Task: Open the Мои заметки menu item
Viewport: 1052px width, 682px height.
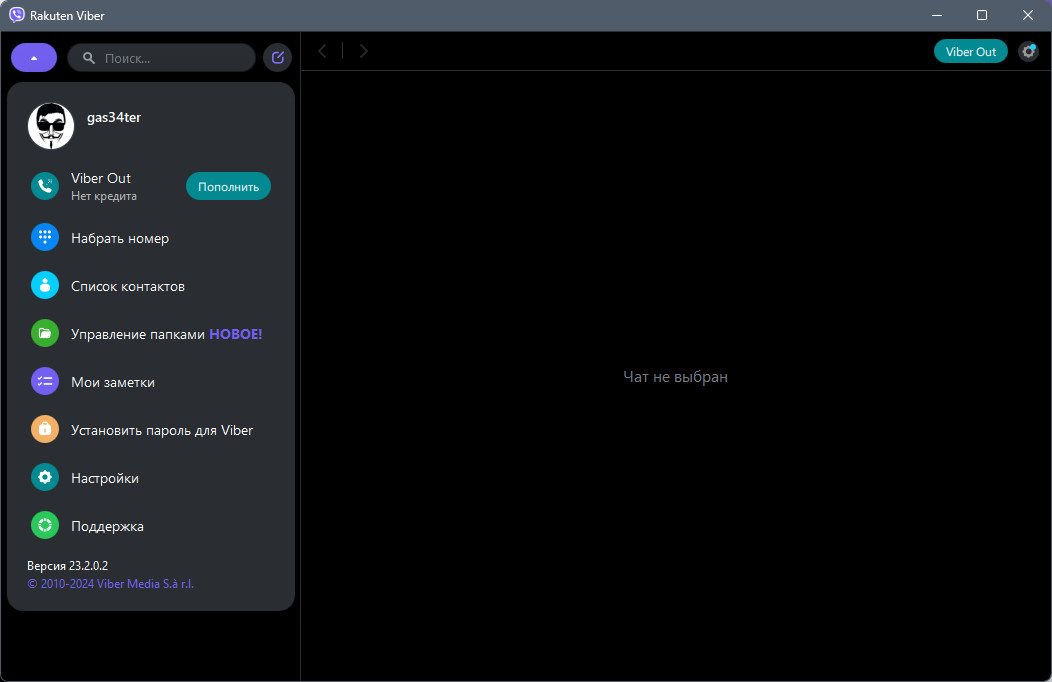Action: [x=113, y=382]
